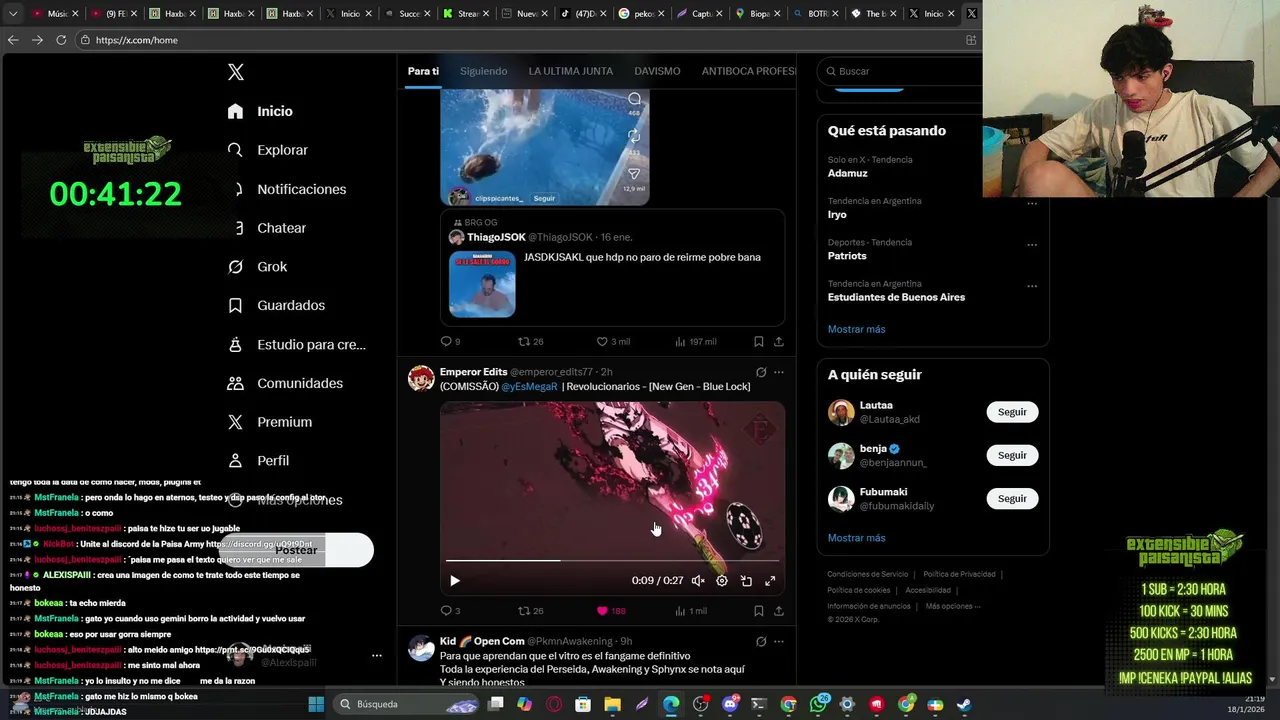
Task: Share the post with 197 mil views
Action: pos(779,342)
